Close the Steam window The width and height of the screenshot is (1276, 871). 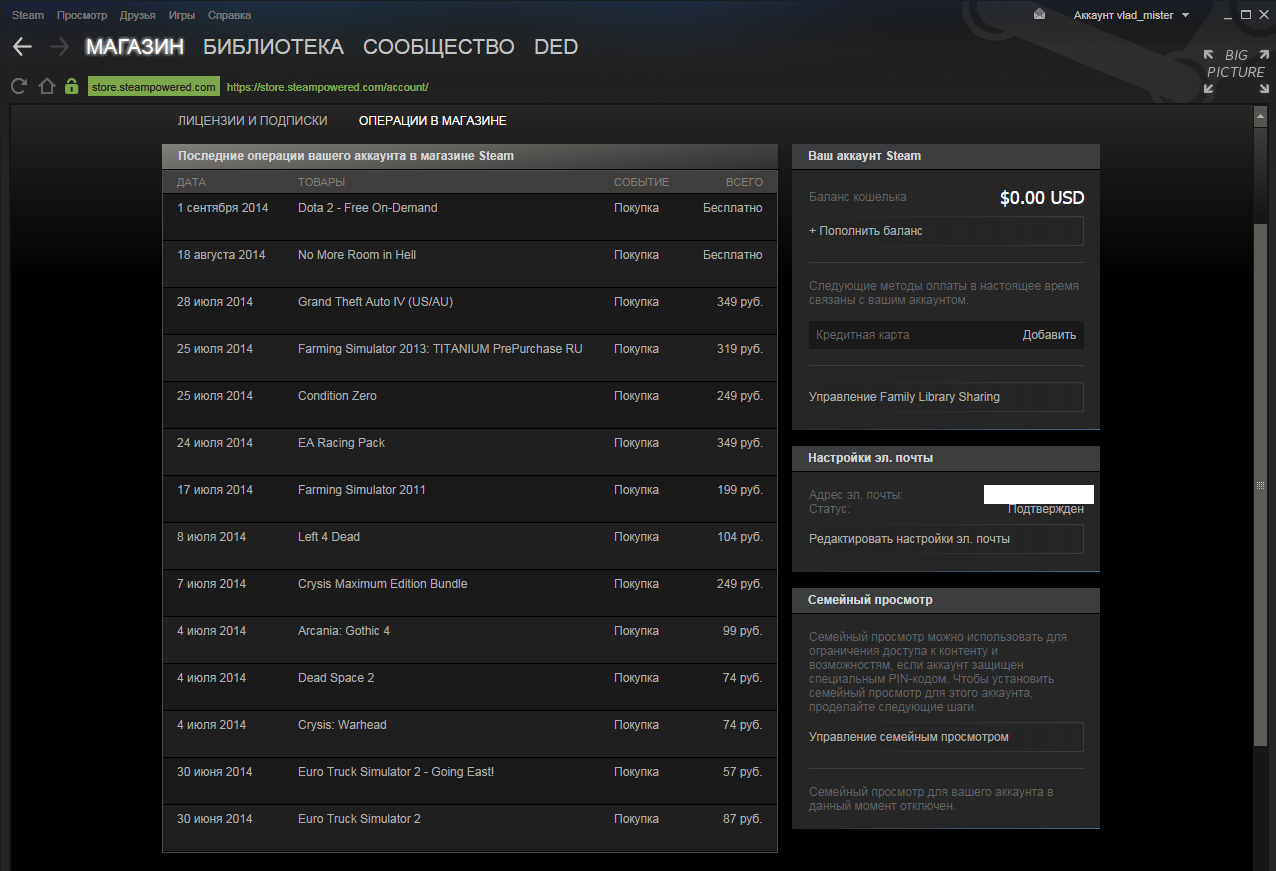pyautogui.click(x=1262, y=14)
